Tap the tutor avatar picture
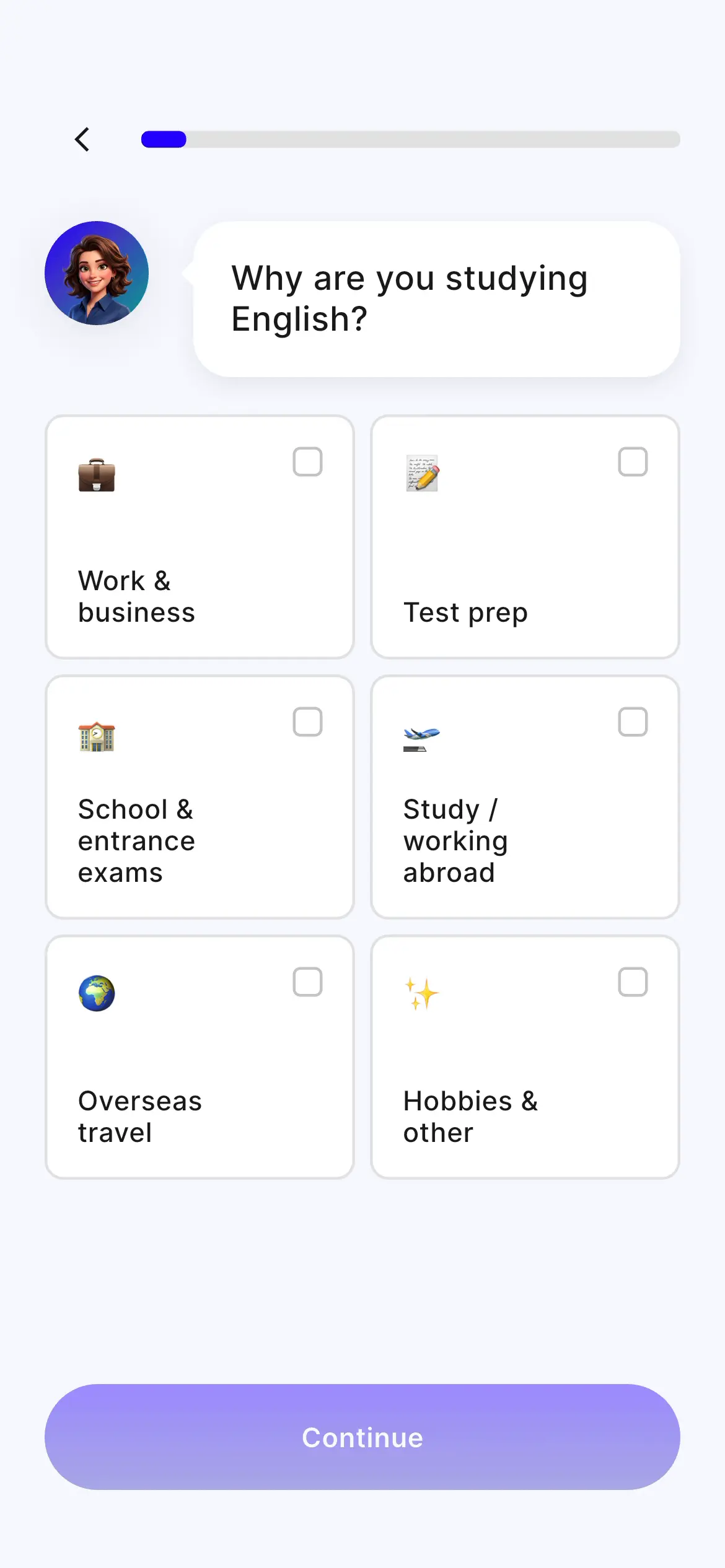 (x=97, y=273)
